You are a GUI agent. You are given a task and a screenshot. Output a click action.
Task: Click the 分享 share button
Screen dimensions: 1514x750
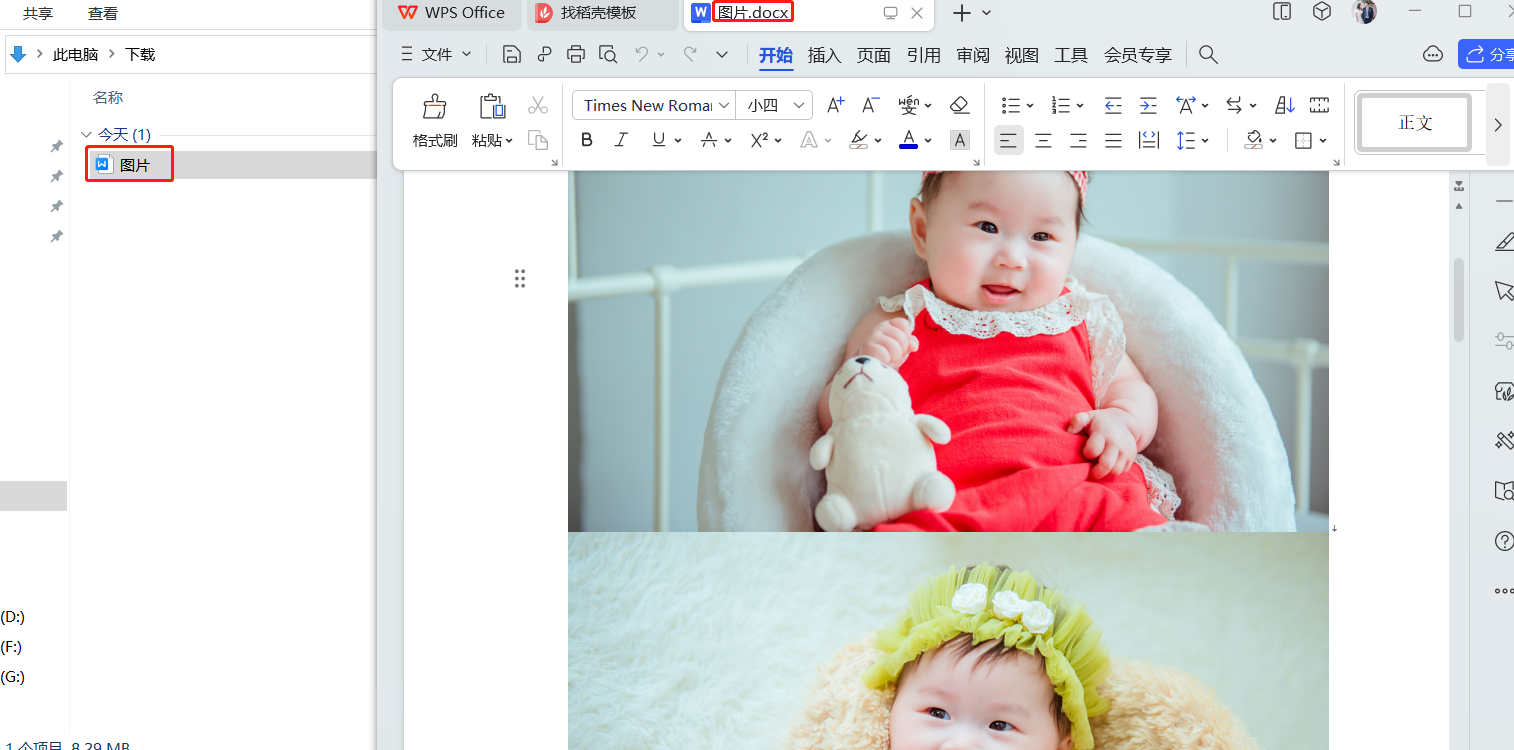[1489, 55]
